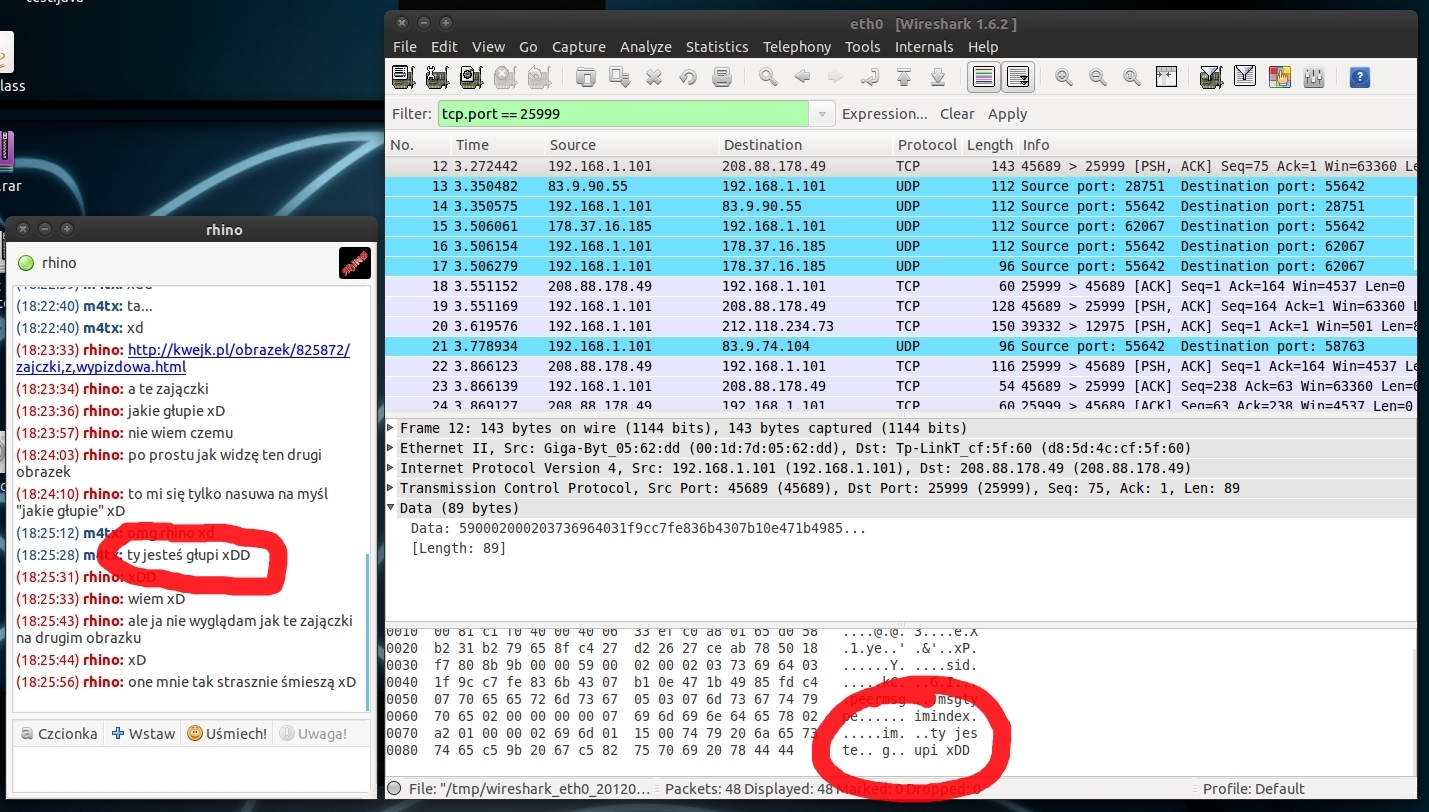Click the green status icon beside rhino
This screenshot has height=812, width=1429.
coord(26,263)
